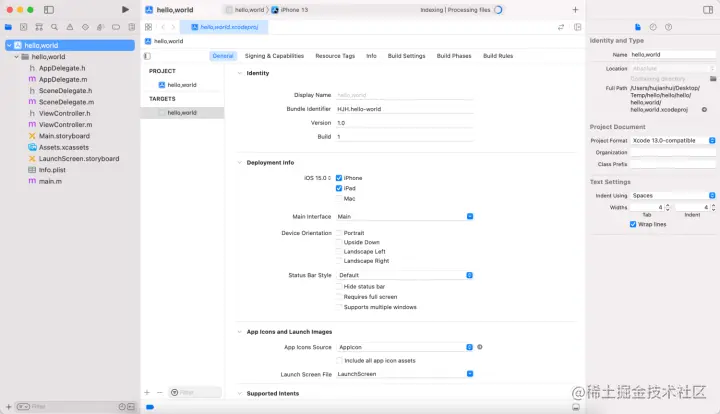The height and width of the screenshot is (414, 720).
Task: Reveal full path in Finder arrow
Action: [x=704, y=110]
